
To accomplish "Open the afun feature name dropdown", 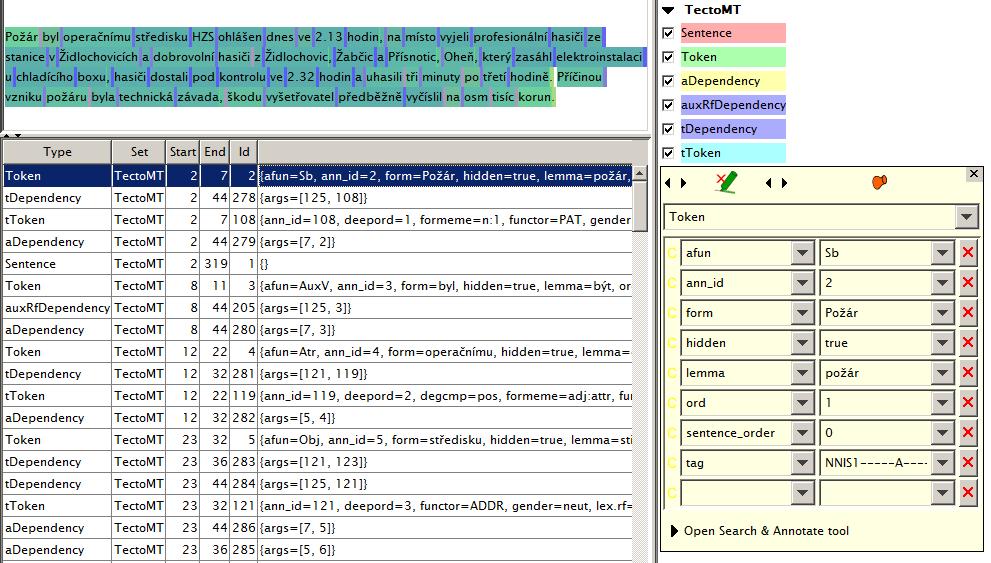I will pyautogui.click(x=802, y=253).
